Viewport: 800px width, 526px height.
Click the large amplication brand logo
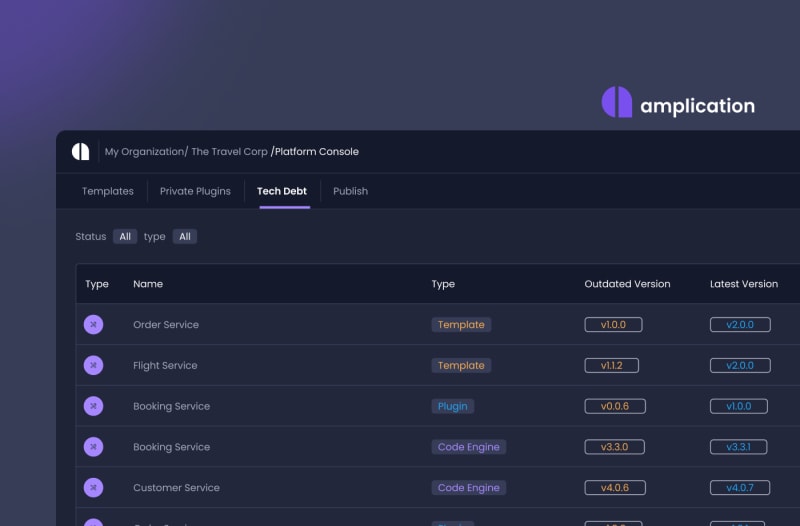(678, 103)
